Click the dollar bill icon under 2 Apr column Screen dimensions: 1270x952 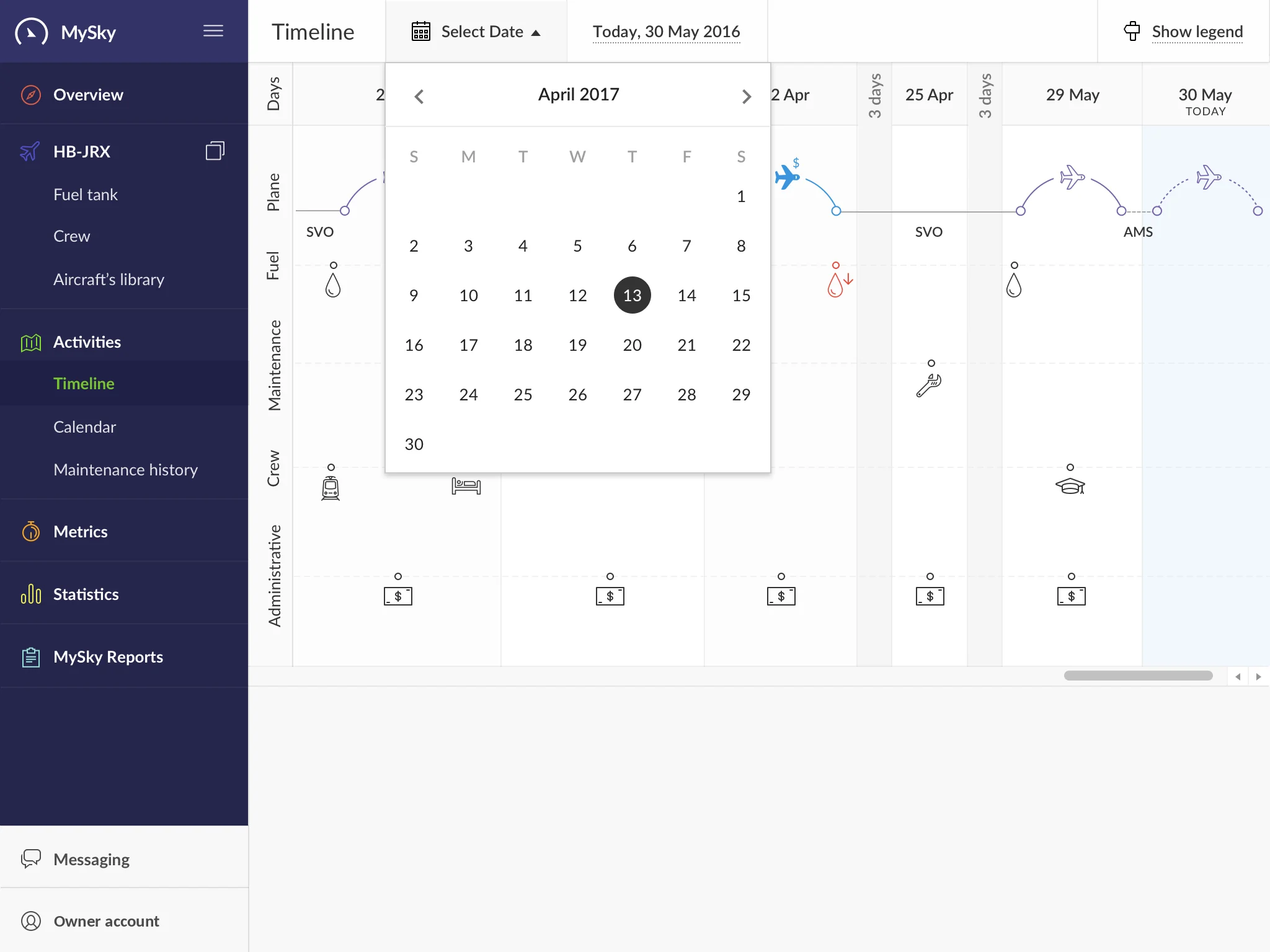point(781,596)
